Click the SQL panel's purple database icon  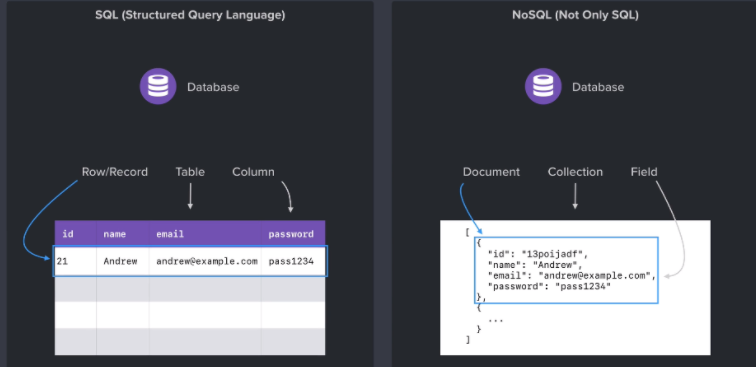(x=158, y=86)
